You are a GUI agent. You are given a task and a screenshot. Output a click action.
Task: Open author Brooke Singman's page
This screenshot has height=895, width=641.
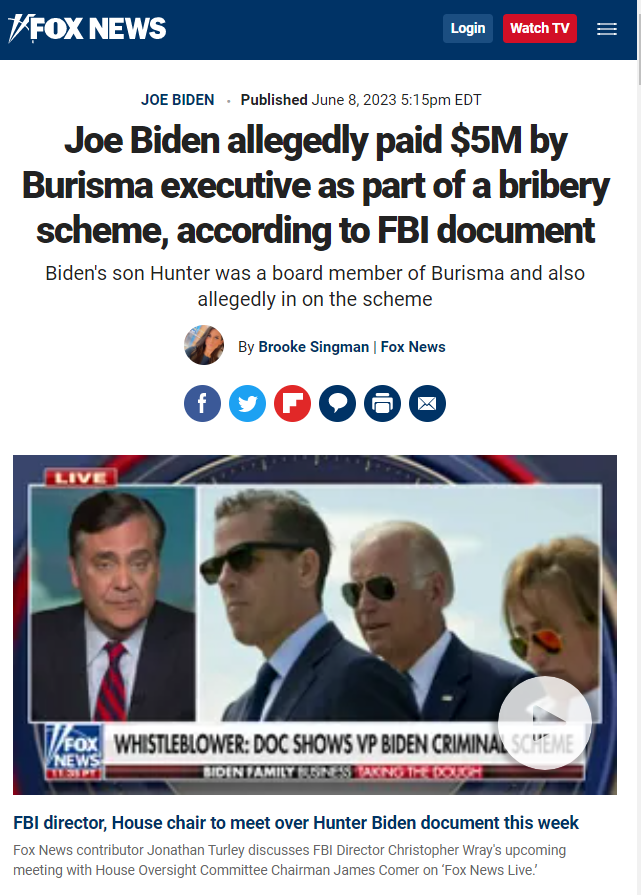[x=313, y=347]
